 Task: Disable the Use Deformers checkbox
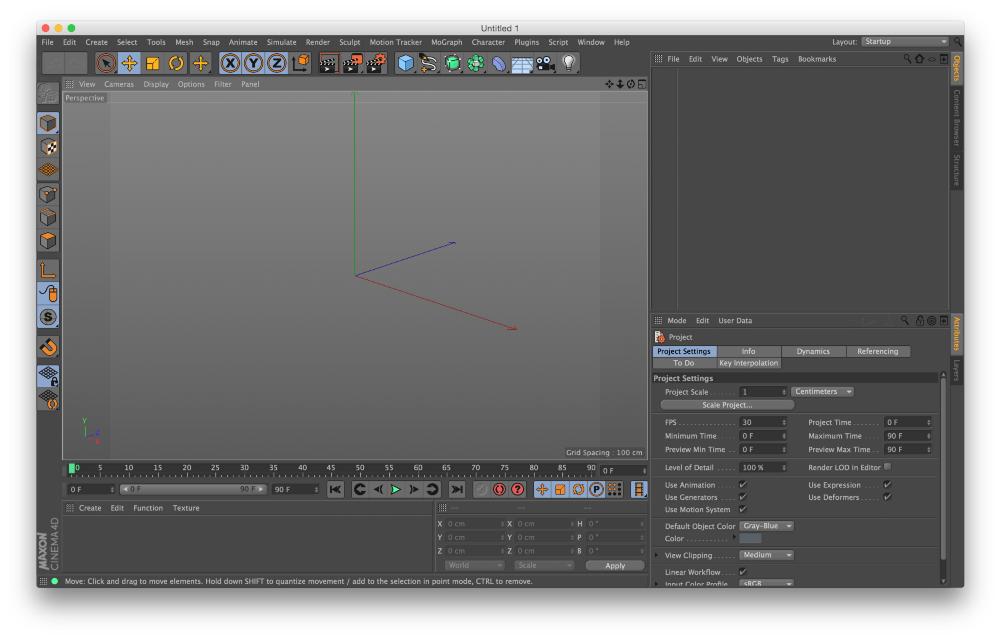pos(887,497)
